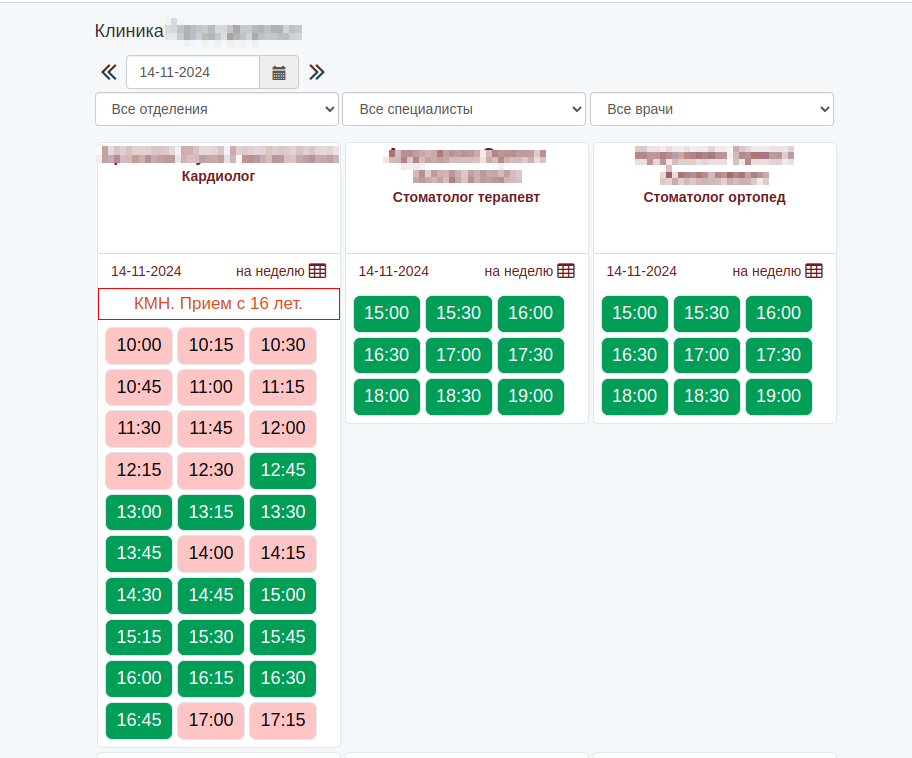The height and width of the screenshot is (758, 912).
Task: Click Стоматолог ортопед weekly schedule grid icon
Action: point(814,271)
